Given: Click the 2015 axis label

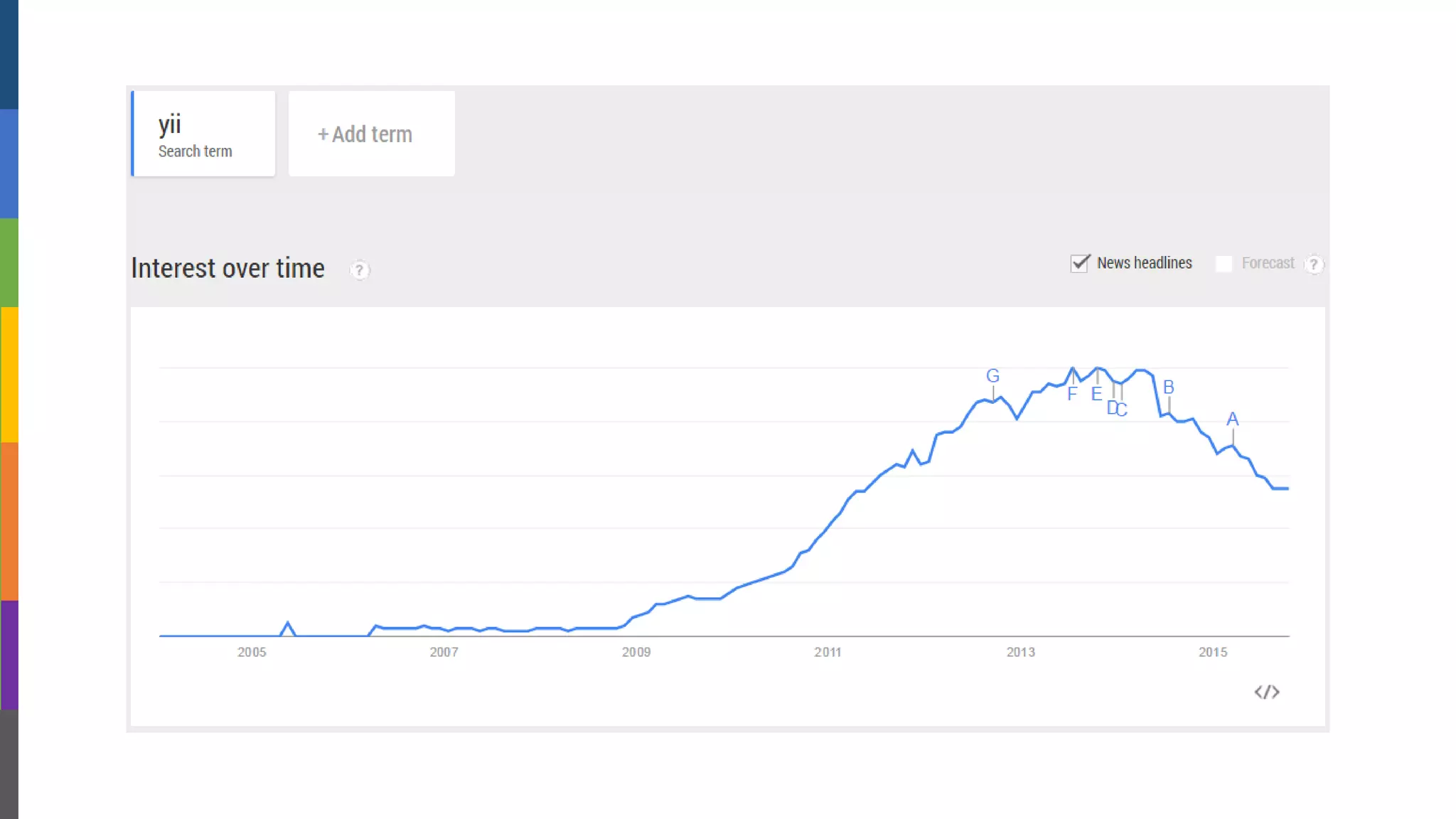Looking at the screenshot, I should (x=1212, y=652).
